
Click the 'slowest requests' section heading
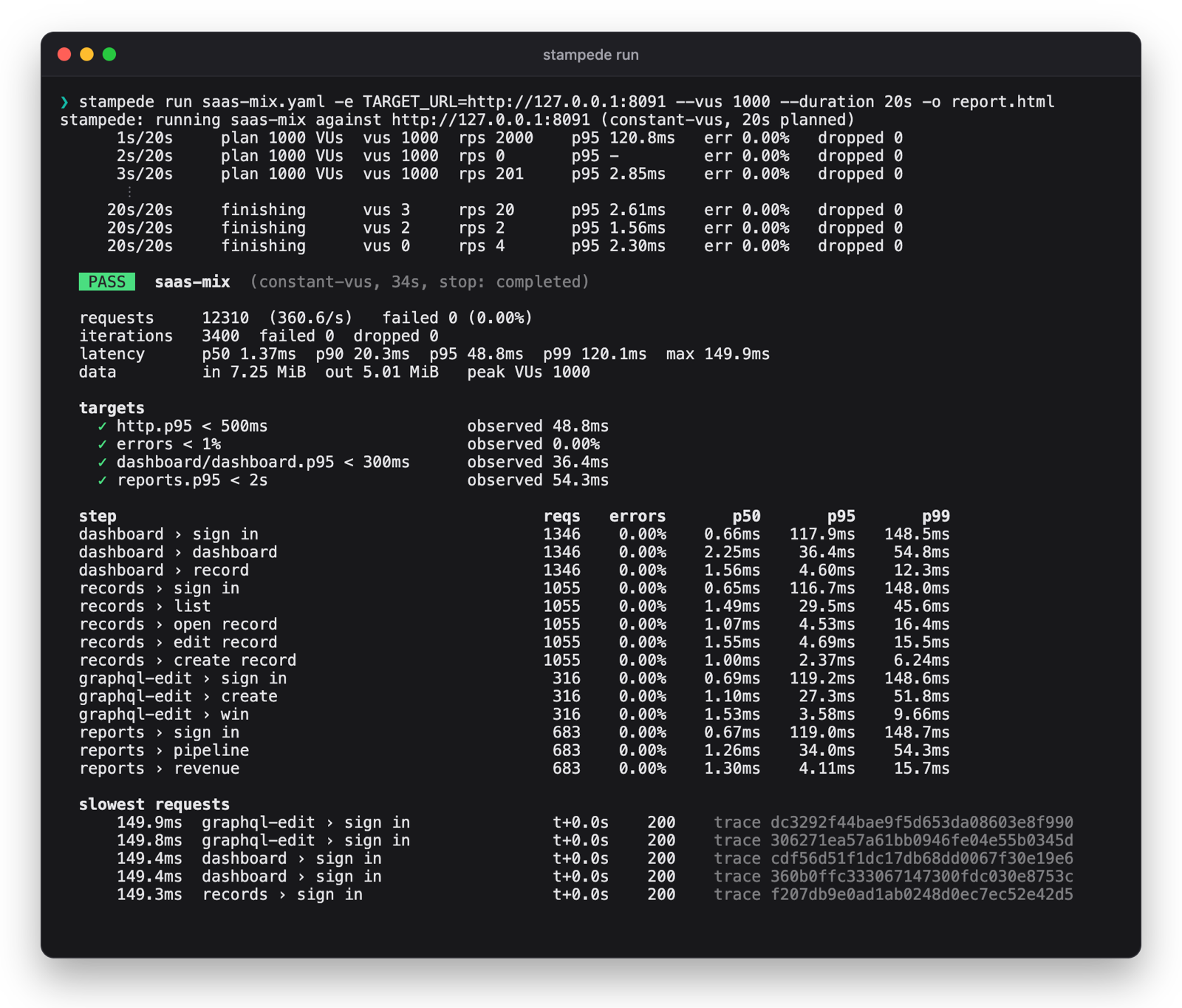pyautogui.click(x=154, y=804)
